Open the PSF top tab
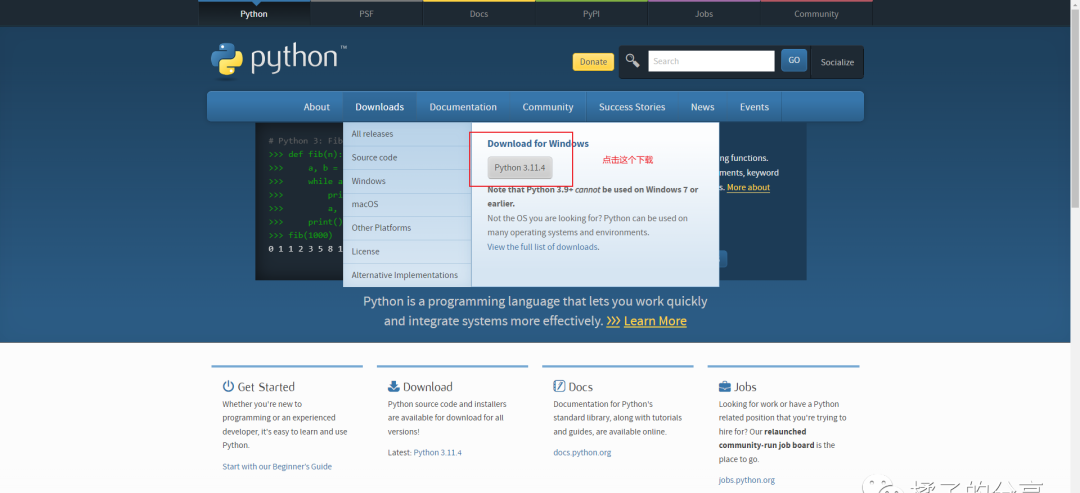This screenshot has height=493, width=1080. pyautogui.click(x=366, y=14)
